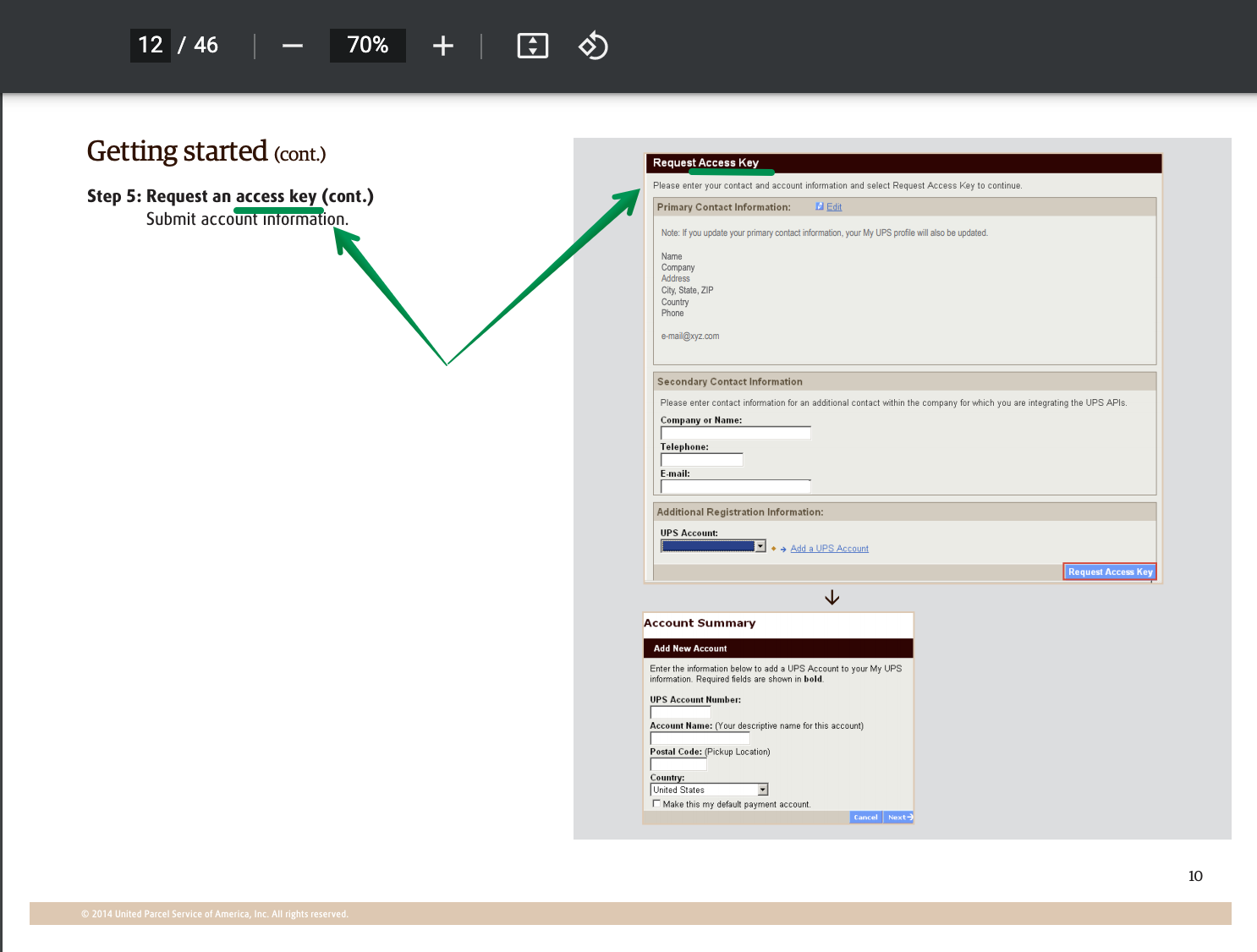
Task: Click the Cancel button in Add New Account
Action: (x=865, y=817)
